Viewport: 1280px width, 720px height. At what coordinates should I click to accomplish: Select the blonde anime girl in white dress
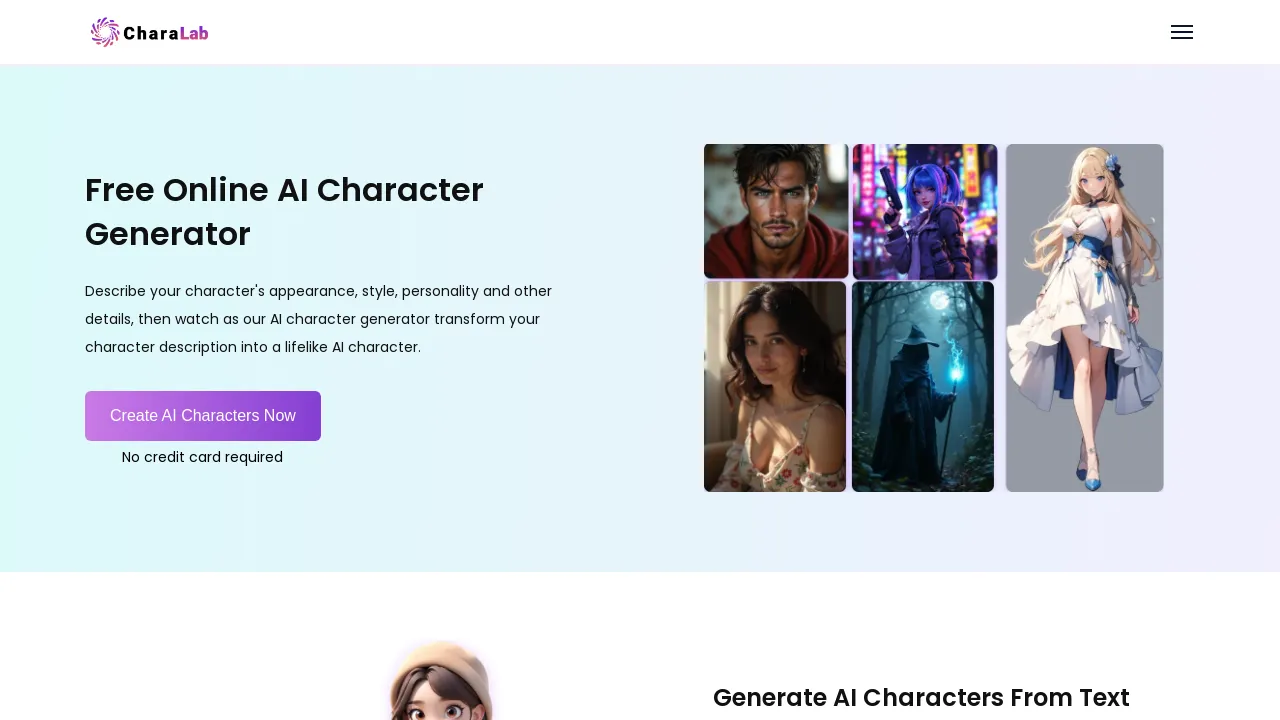1084,318
